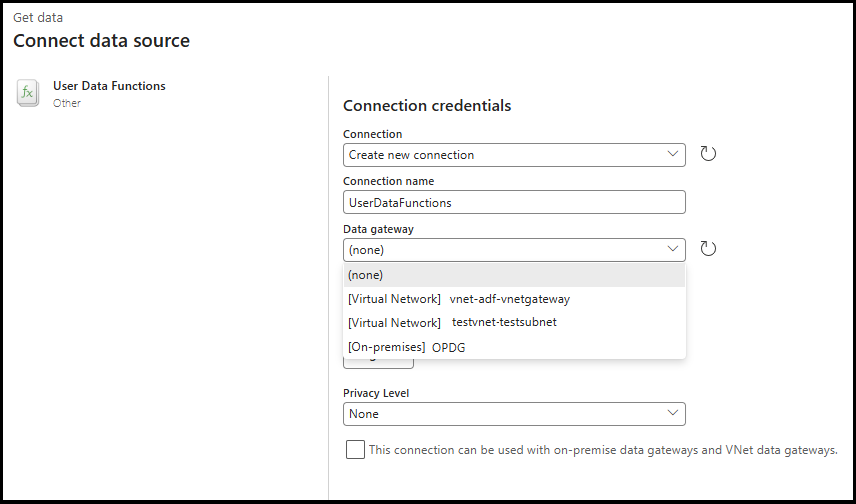Select User Data Functions data source
This screenshot has height=504, width=856.
coord(92,93)
